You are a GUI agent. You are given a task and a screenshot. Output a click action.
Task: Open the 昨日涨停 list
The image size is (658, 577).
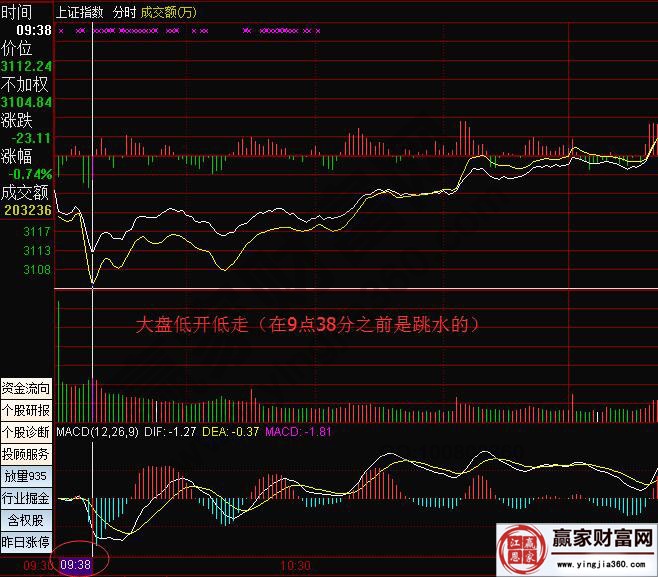26,542
